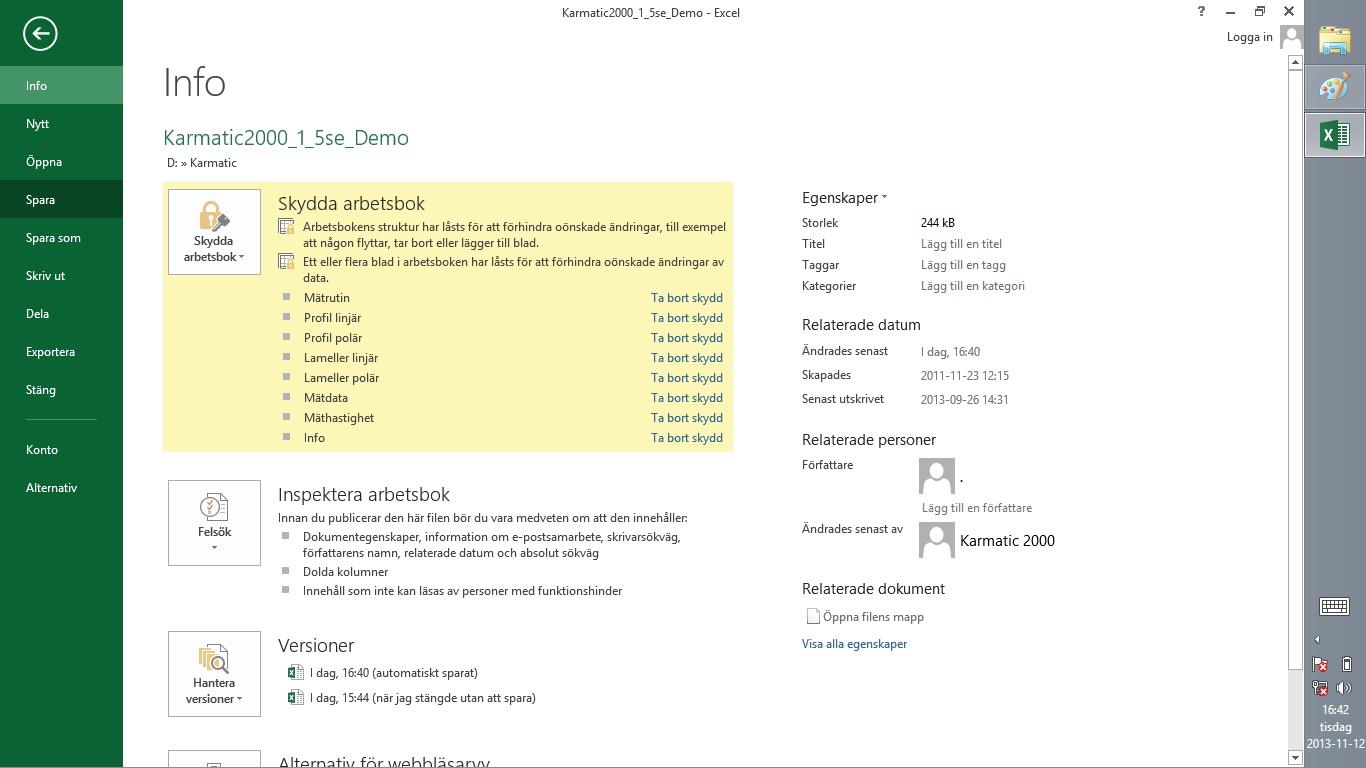
Task: Click the Lägg till en författare field
Action: coord(977,508)
